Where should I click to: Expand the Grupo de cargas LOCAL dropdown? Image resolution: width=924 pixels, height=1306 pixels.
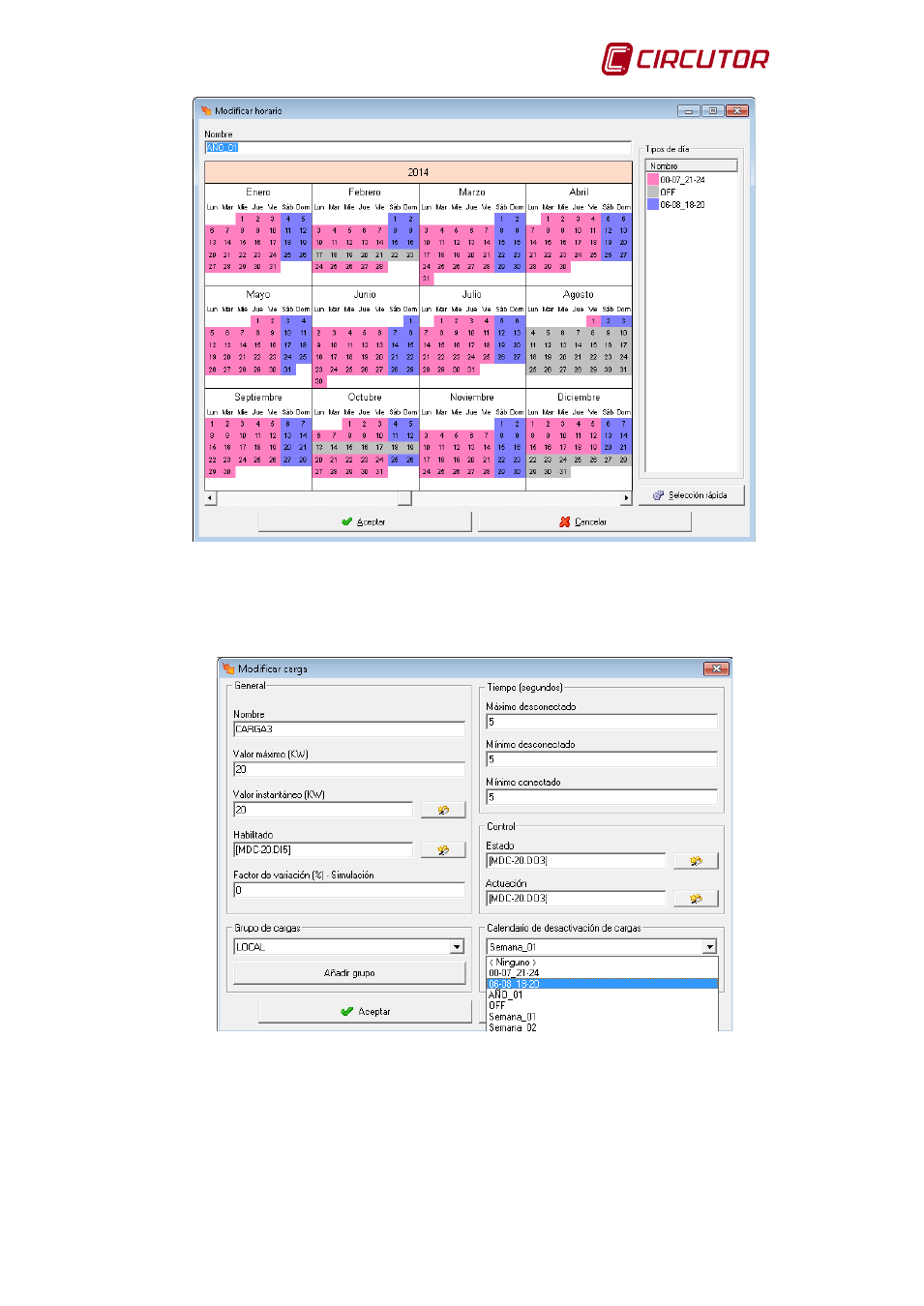coord(458,947)
